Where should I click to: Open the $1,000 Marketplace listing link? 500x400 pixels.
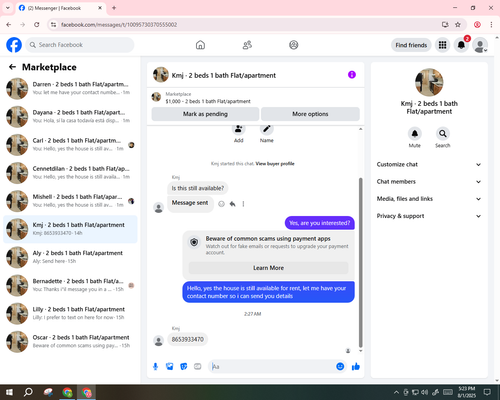(x=208, y=101)
